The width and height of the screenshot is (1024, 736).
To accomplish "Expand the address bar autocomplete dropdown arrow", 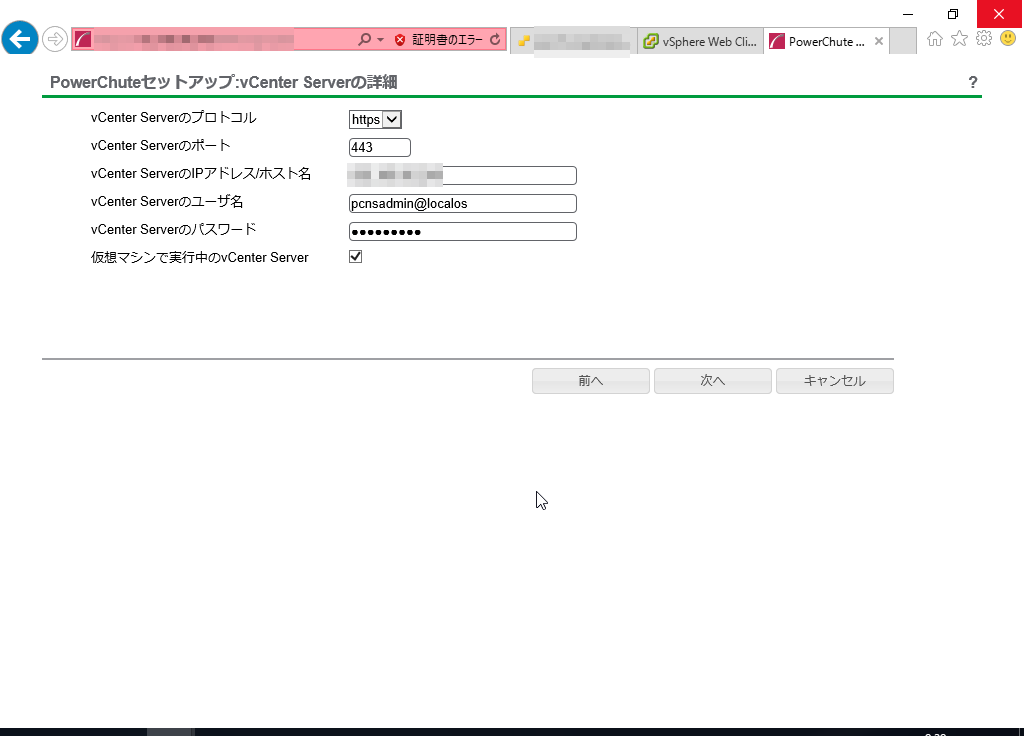I will click(381, 40).
